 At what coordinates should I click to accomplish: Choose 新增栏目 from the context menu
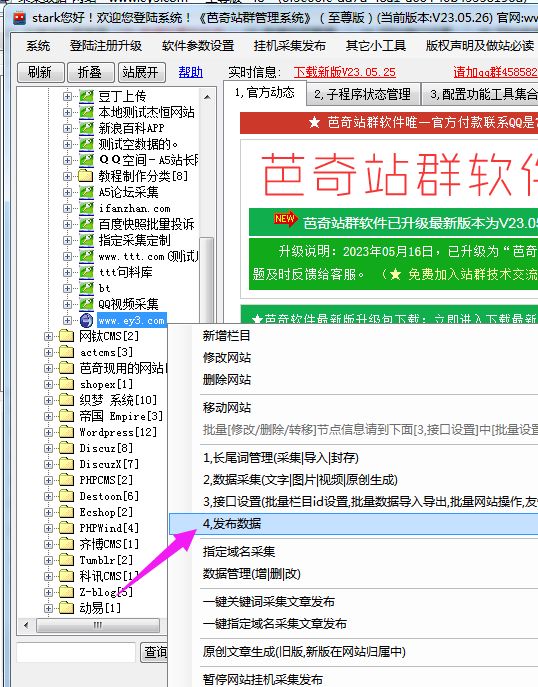coord(227,336)
